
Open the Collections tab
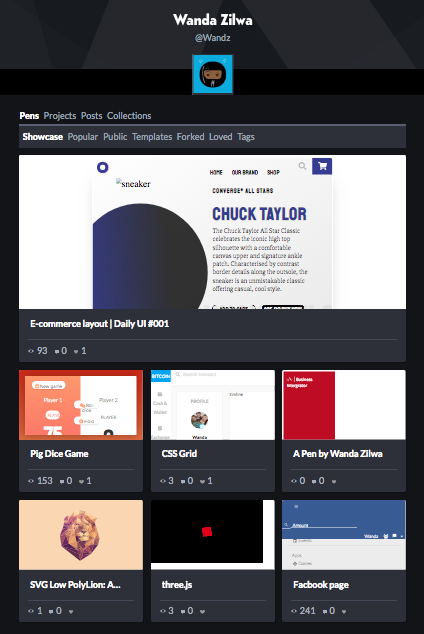click(x=129, y=116)
